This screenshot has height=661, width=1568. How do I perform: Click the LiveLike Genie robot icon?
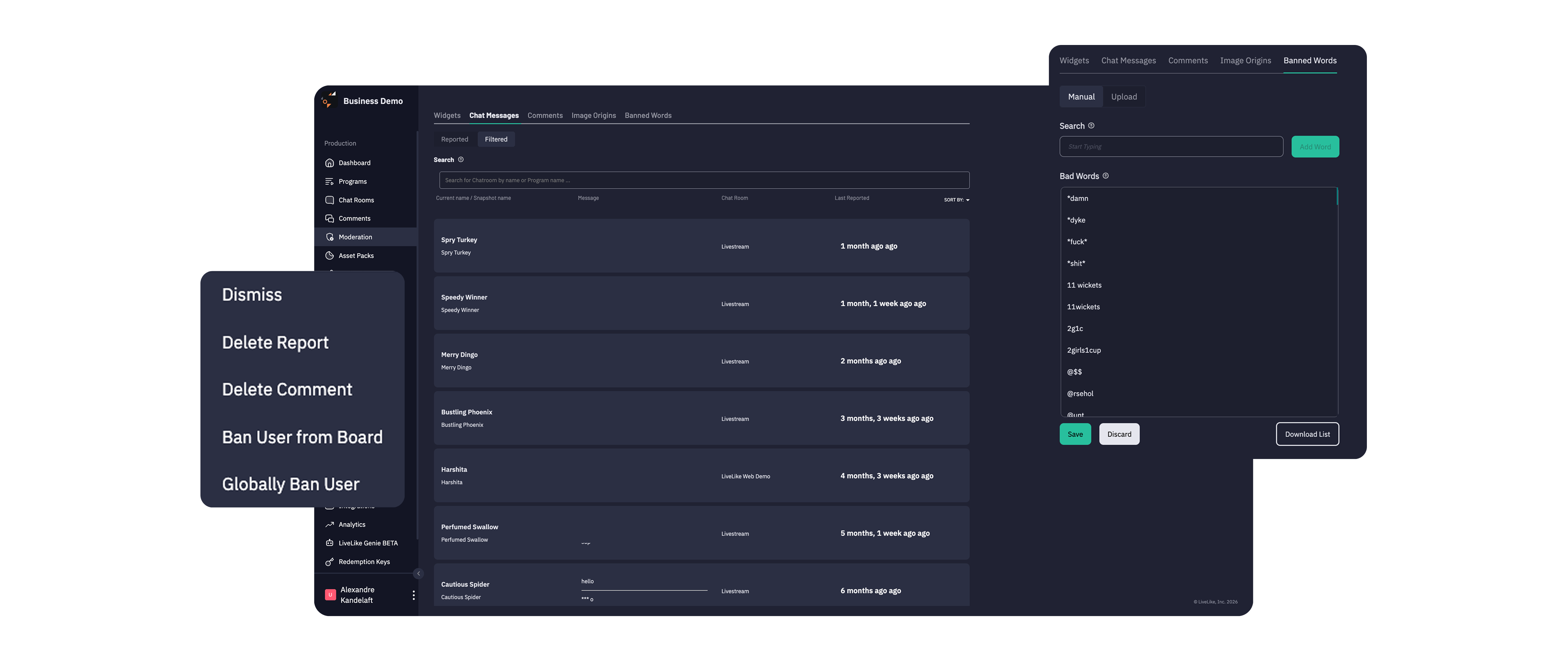[x=329, y=543]
